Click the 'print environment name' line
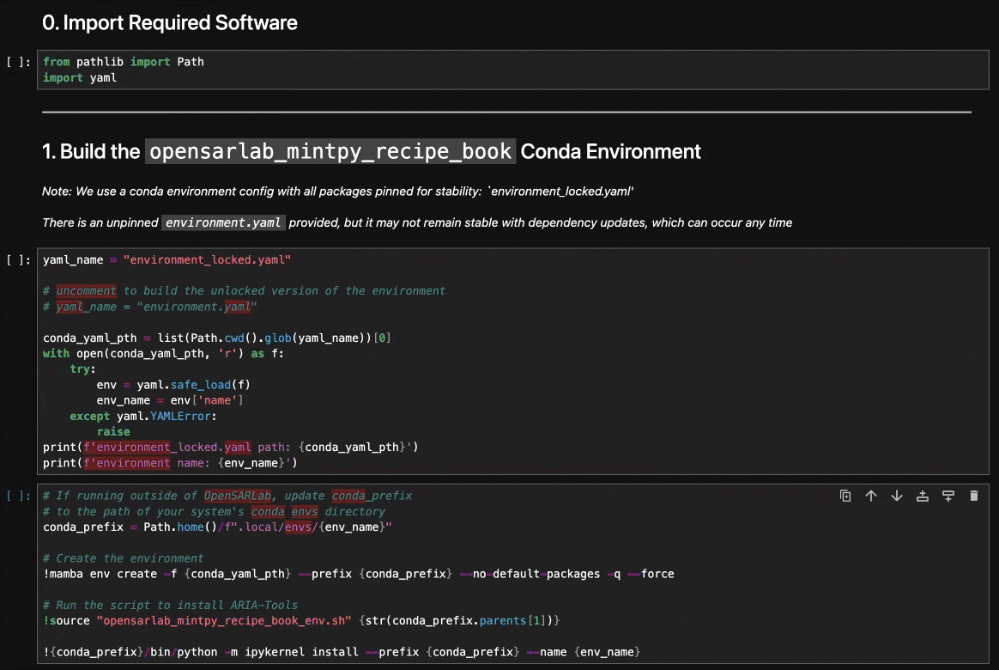The image size is (999, 670). [170, 463]
